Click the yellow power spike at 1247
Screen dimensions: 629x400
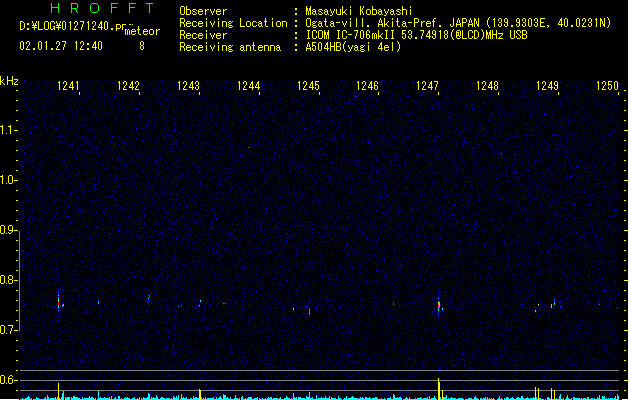(439, 388)
